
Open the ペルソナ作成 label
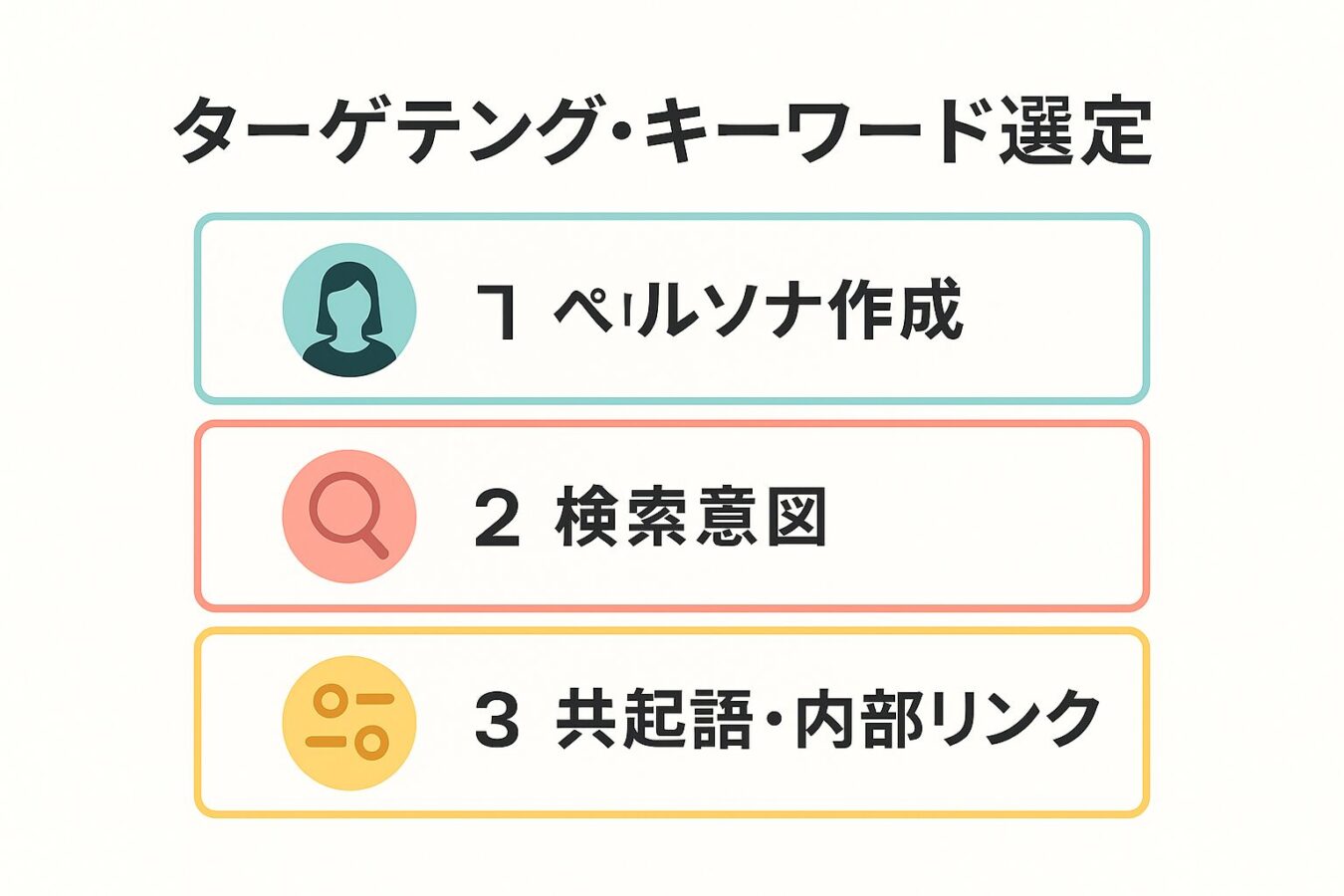click(759, 311)
